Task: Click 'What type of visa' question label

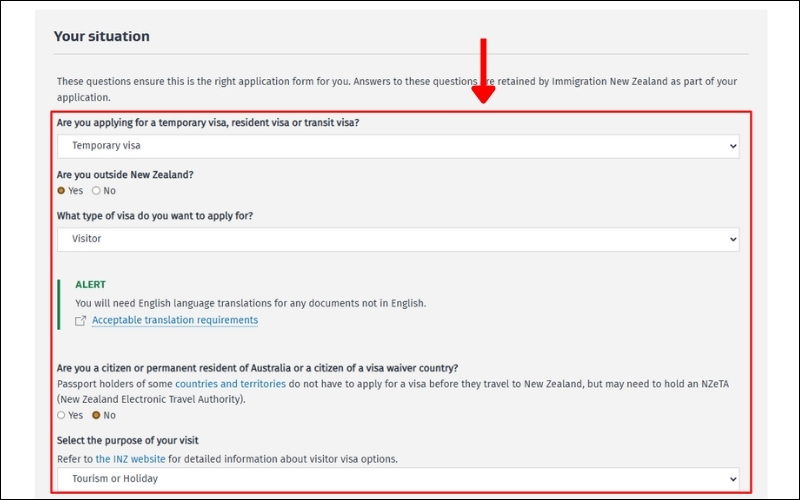Action: click(x=154, y=216)
